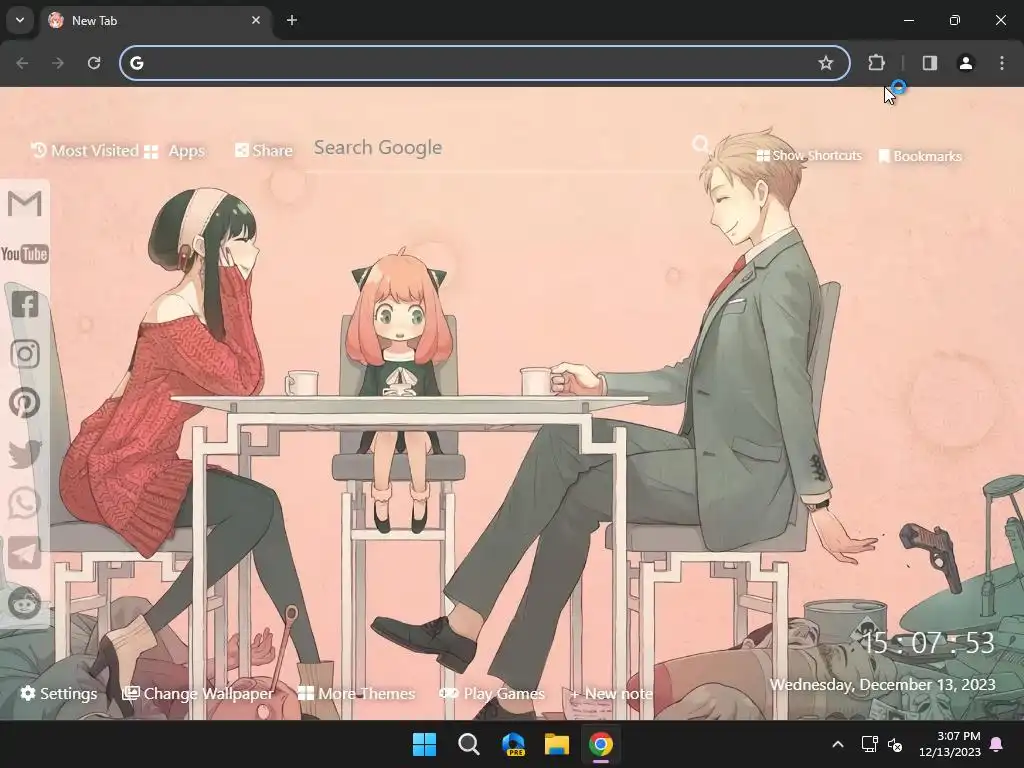The height and width of the screenshot is (768, 1024).
Task: Open File Explorer from the taskbar
Action: click(557, 744)
